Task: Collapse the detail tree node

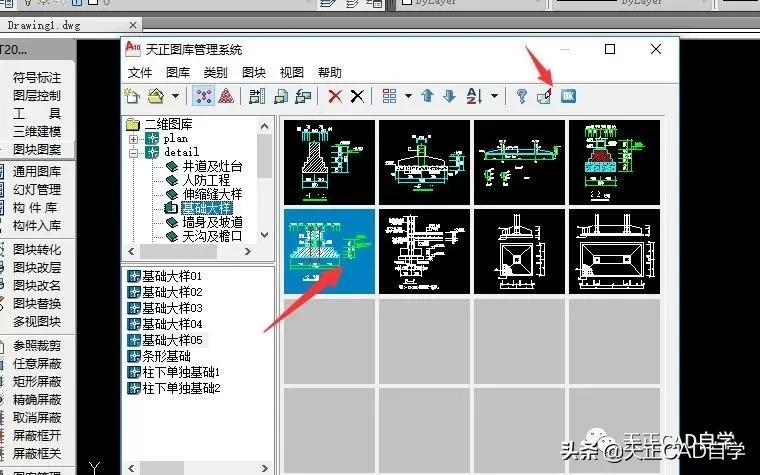Action: pyautogui.click(x=133, y=153)
